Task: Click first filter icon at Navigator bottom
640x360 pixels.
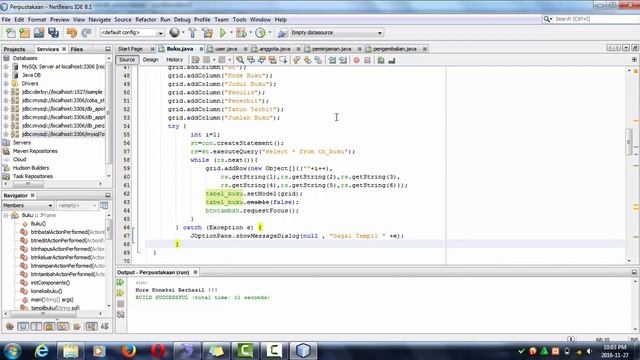Action: coord(10,326)
